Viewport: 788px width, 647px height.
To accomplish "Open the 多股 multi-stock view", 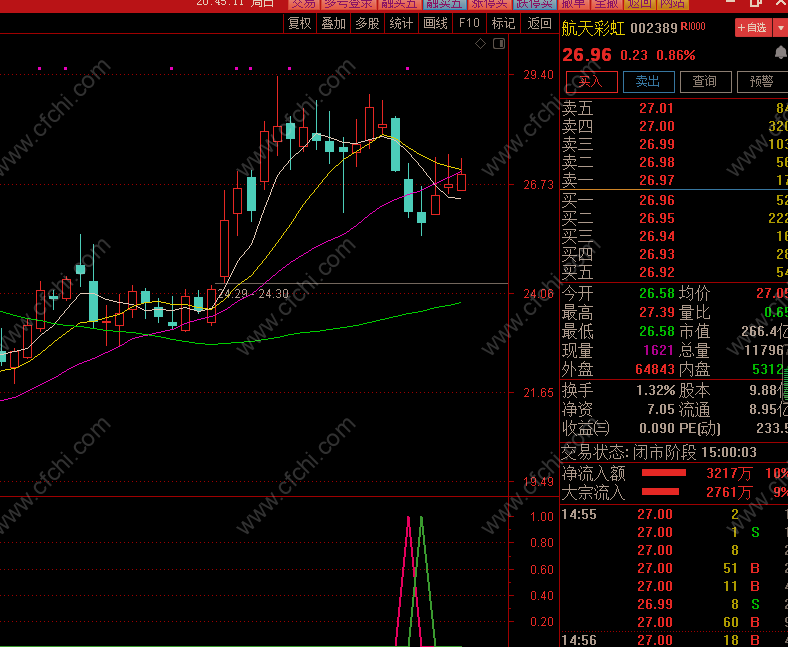I will (x=367, y=23).
